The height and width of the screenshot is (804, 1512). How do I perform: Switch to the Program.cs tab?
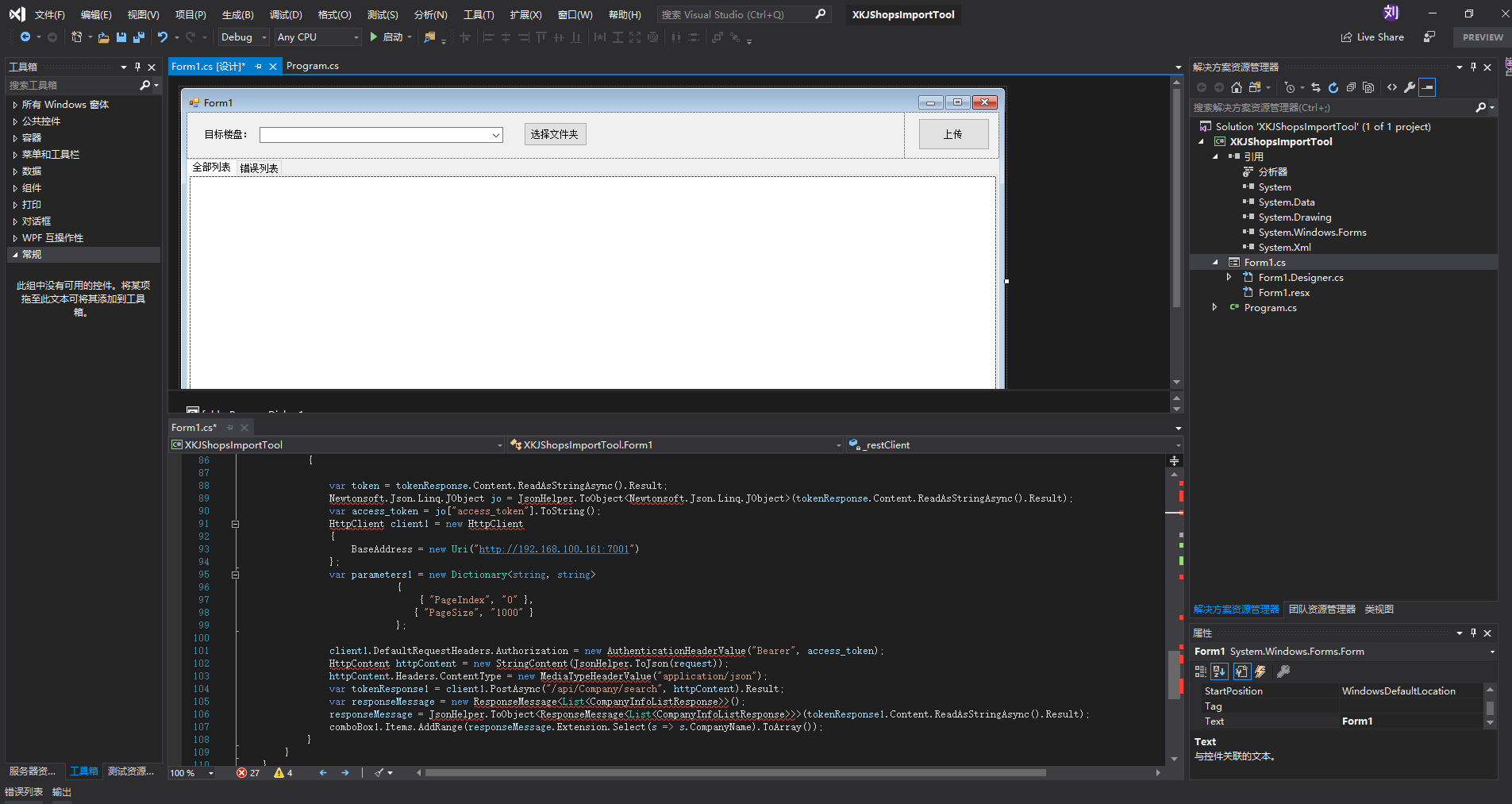(313, 66)
